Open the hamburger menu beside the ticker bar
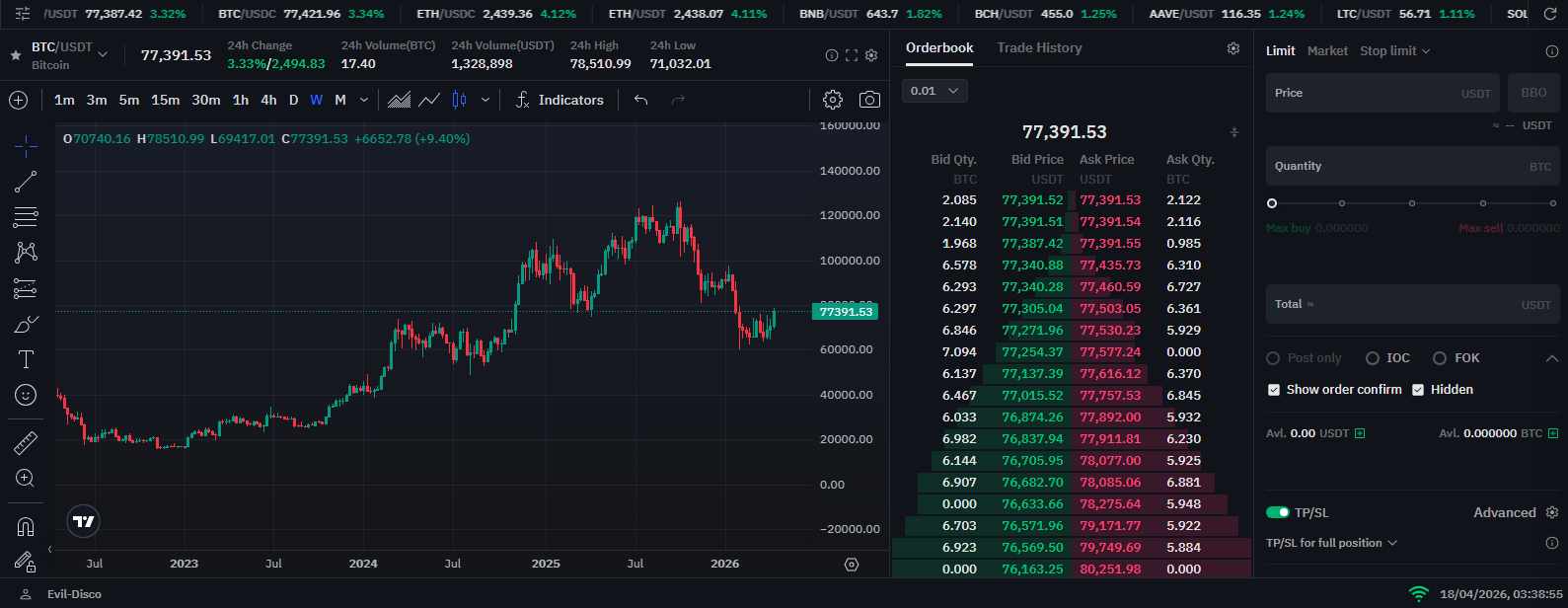Image resolution: width=1568 pixels, height=608 pixels. 24,14
